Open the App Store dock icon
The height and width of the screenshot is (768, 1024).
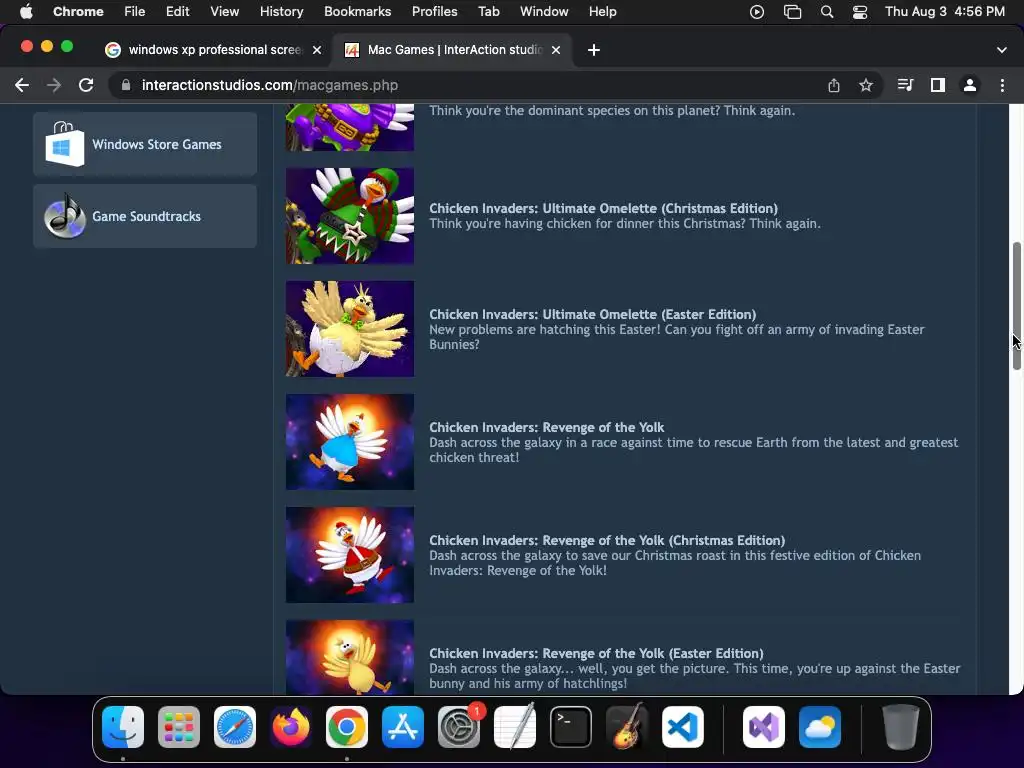(x=403, y=727)
